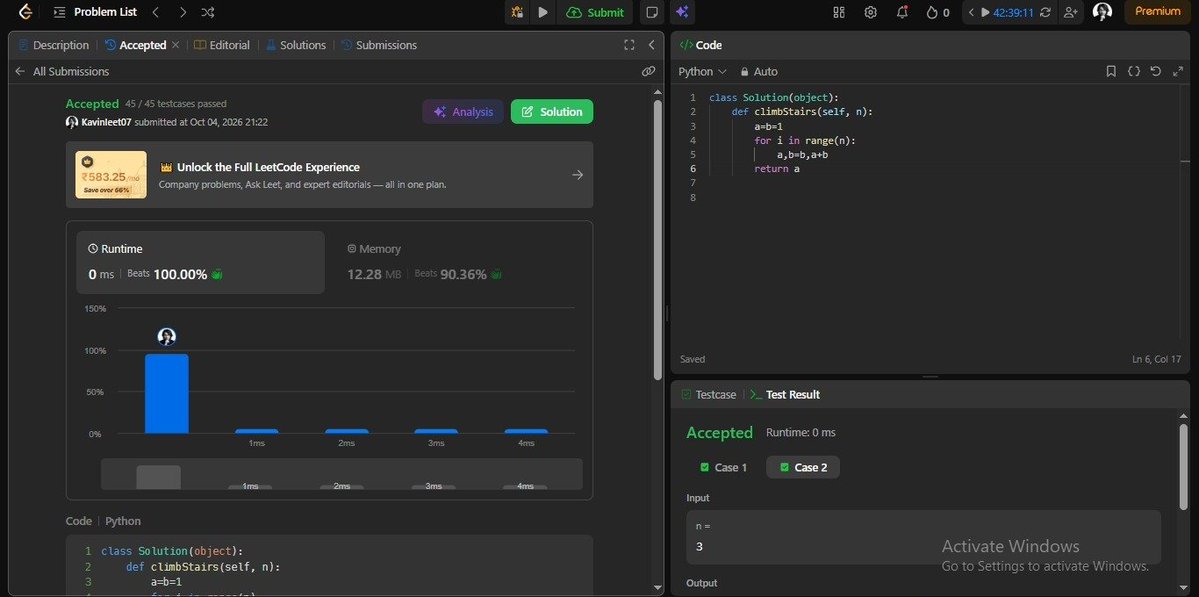This screenshot has height=597, width=1199.
Task: Go to next problem arrow
Action: (182, 12)
